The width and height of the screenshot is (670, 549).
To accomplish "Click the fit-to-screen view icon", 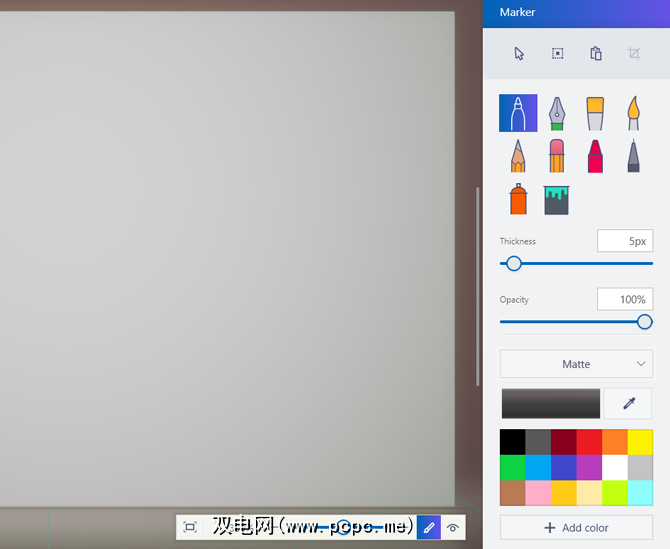I will pyautogui.click(x=190, y=527).
